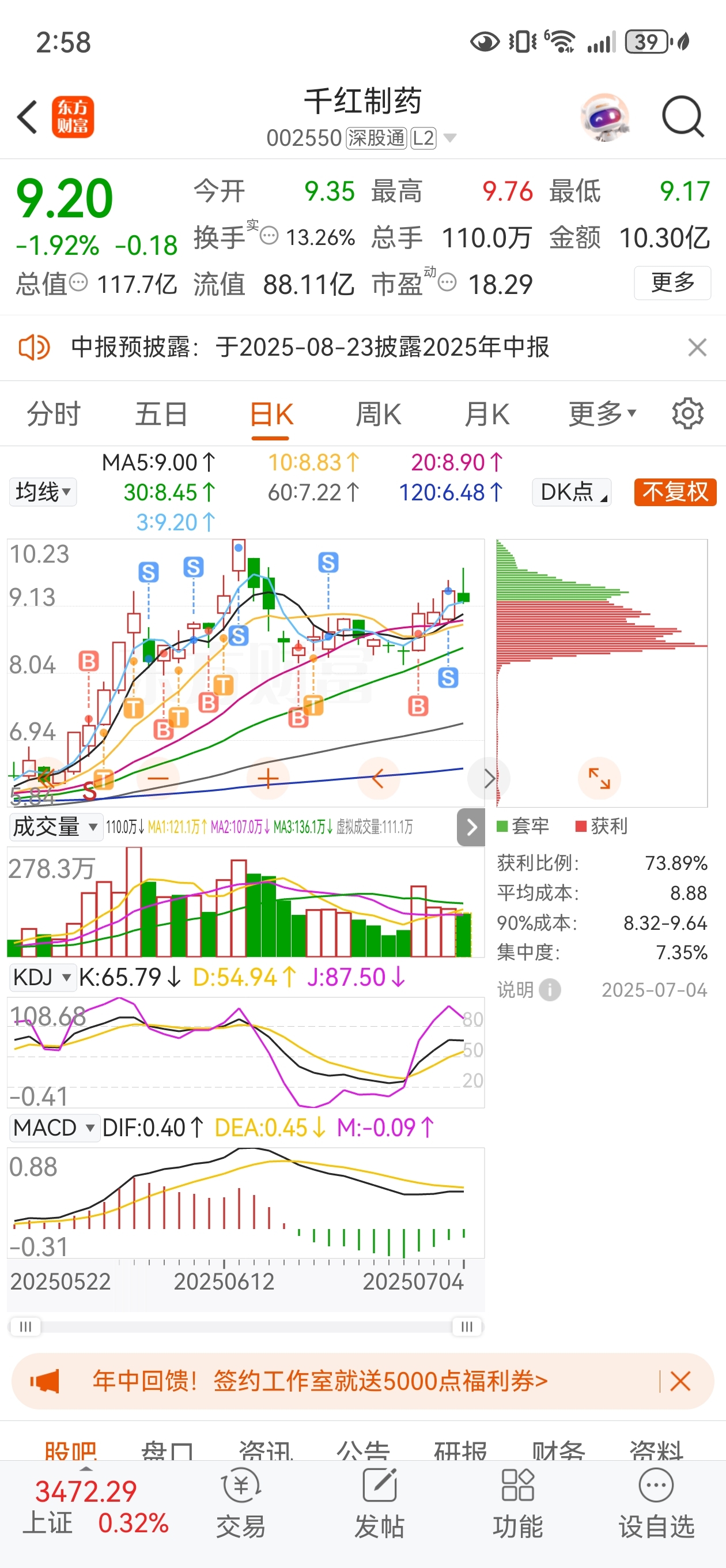The width and height of the screenshot is (726, 1568).
Task: Expand the chip distribution panel
Action: coord(599,778)
